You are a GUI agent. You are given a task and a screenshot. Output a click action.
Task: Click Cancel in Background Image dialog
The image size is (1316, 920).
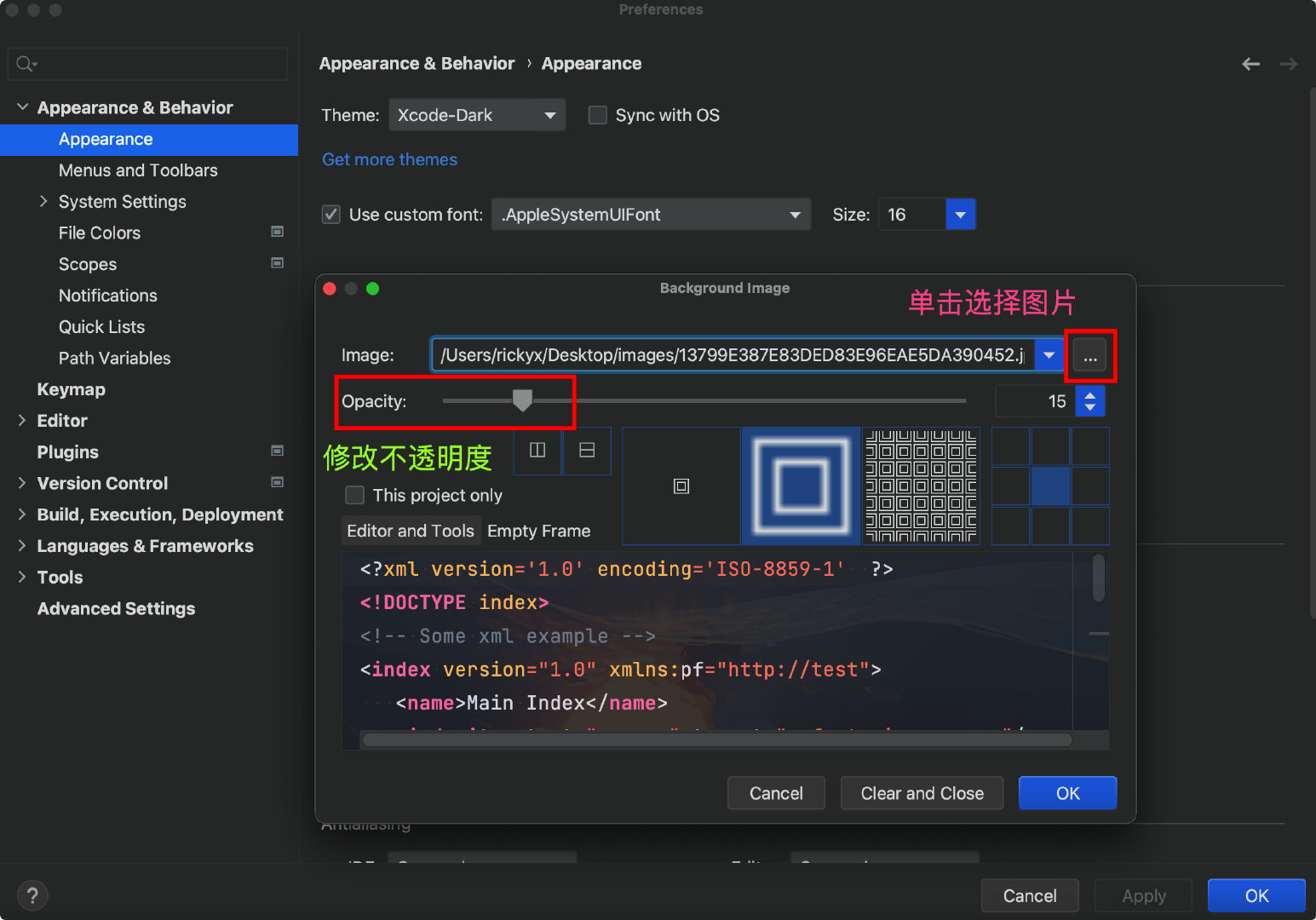point(776,793)
